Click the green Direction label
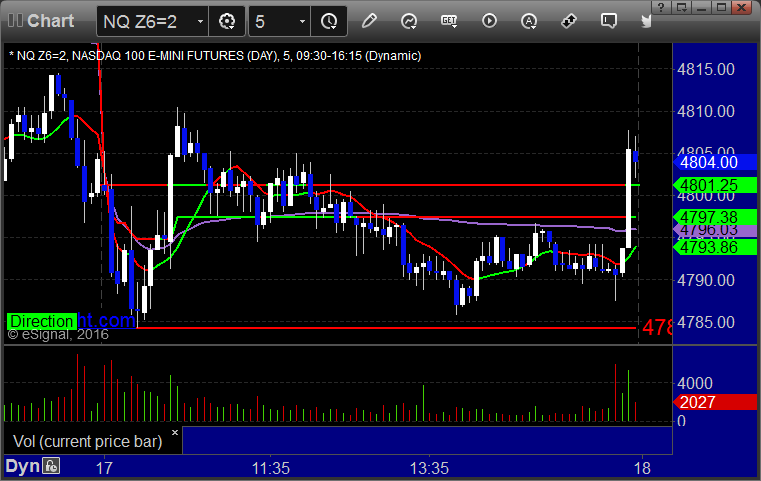 click(42, 321)
